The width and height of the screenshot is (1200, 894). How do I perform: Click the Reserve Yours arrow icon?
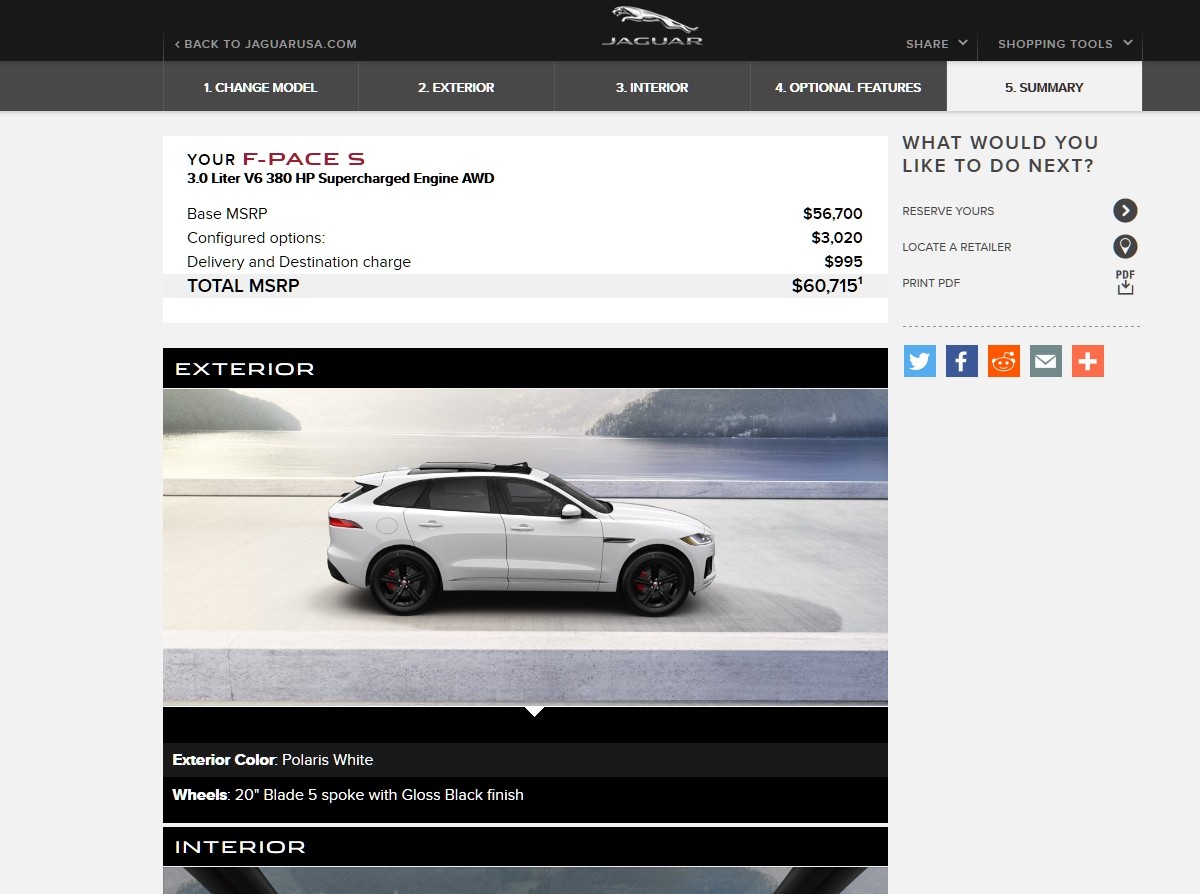tap(1125, 211)
